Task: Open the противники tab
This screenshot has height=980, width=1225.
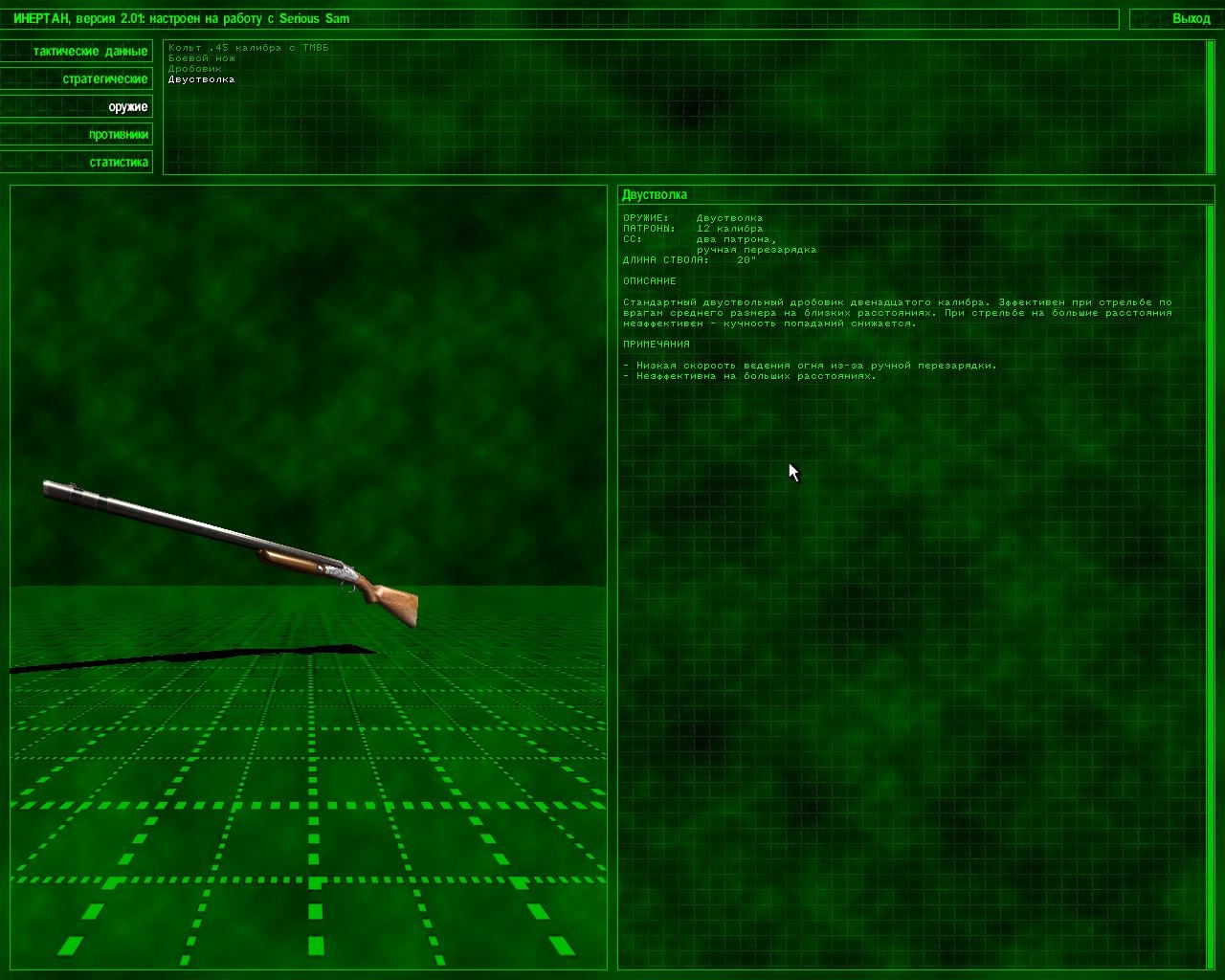Action: point(77,134)
